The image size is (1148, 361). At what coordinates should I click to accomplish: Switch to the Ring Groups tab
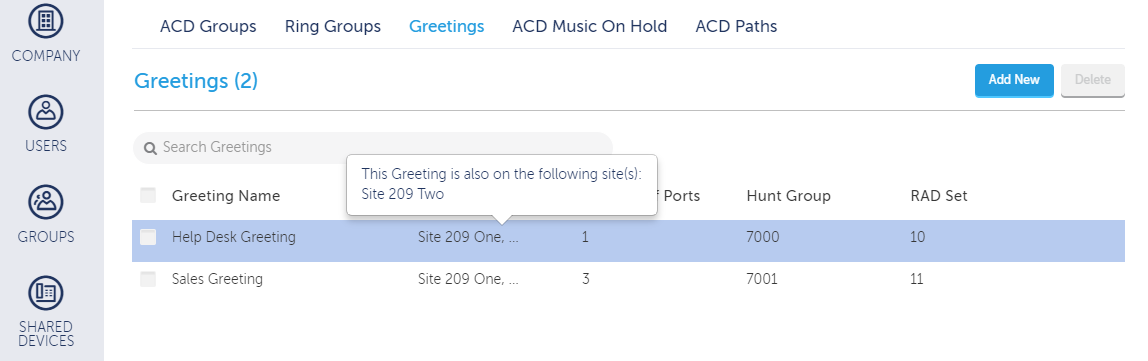[x=332, y=26]
